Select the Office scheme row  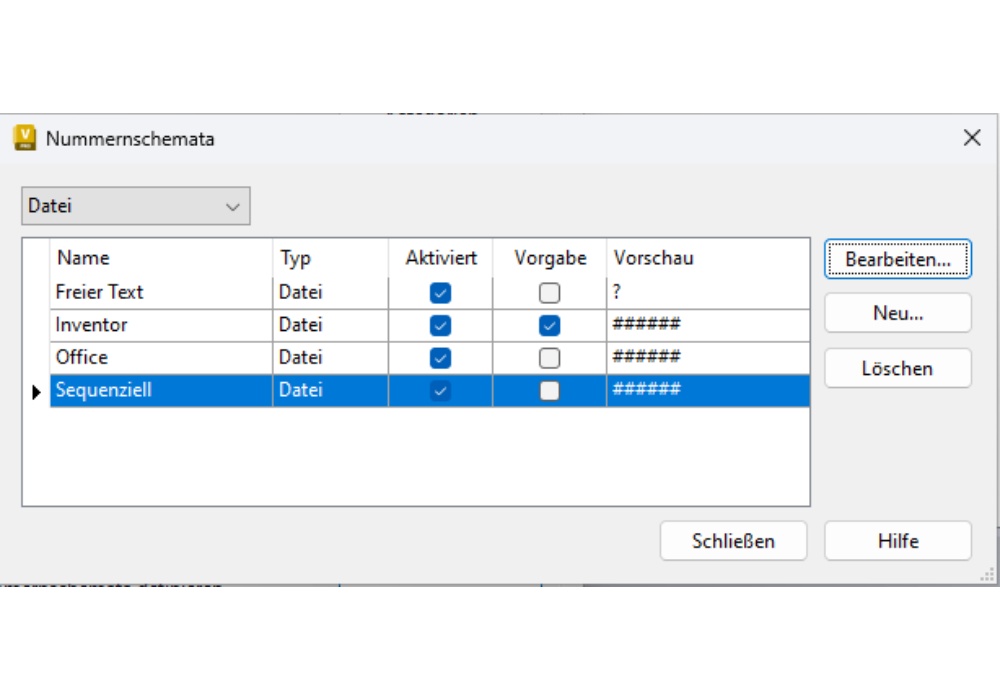point(82,358)
